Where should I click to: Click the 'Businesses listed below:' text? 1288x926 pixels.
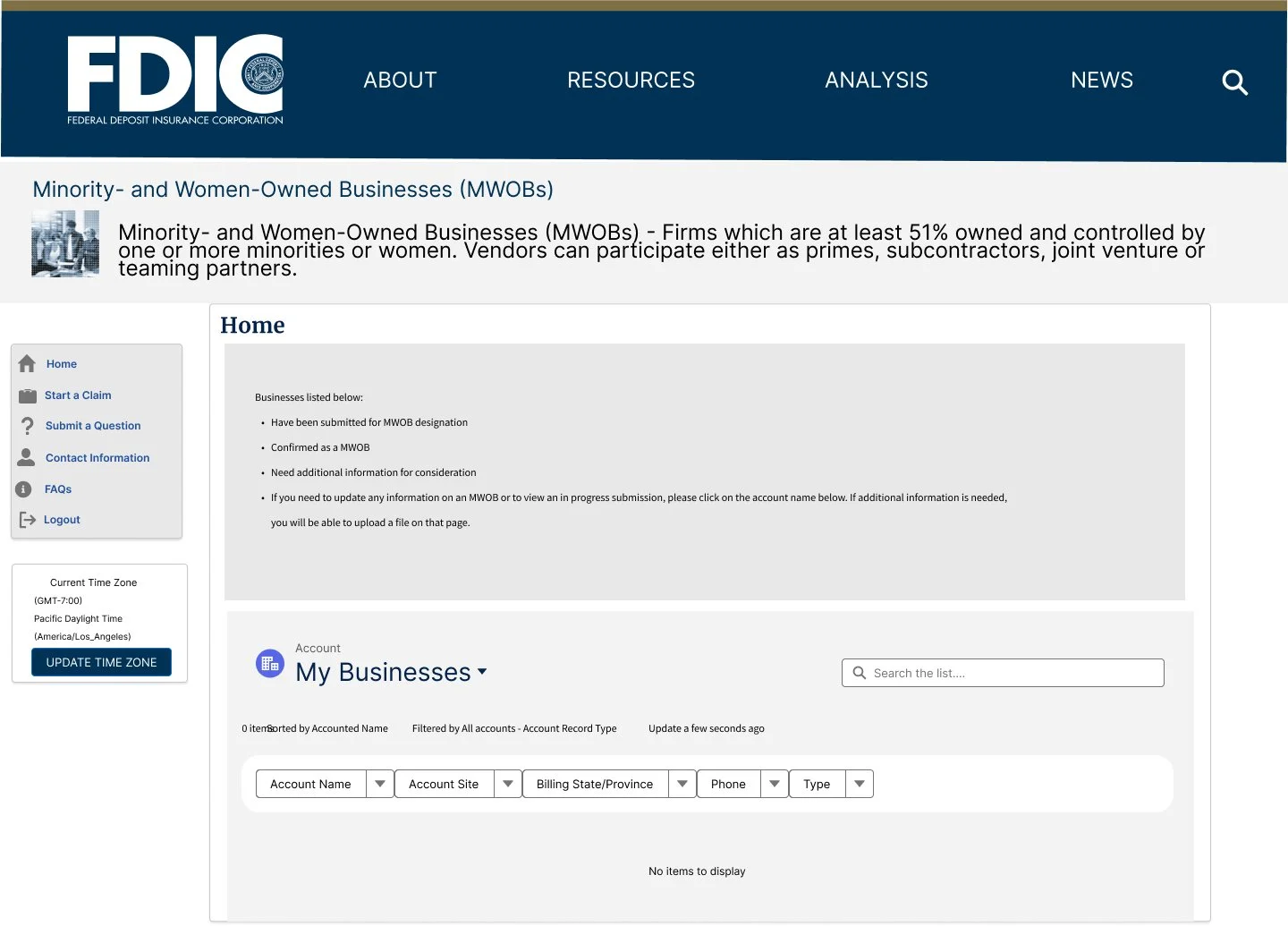309,397
